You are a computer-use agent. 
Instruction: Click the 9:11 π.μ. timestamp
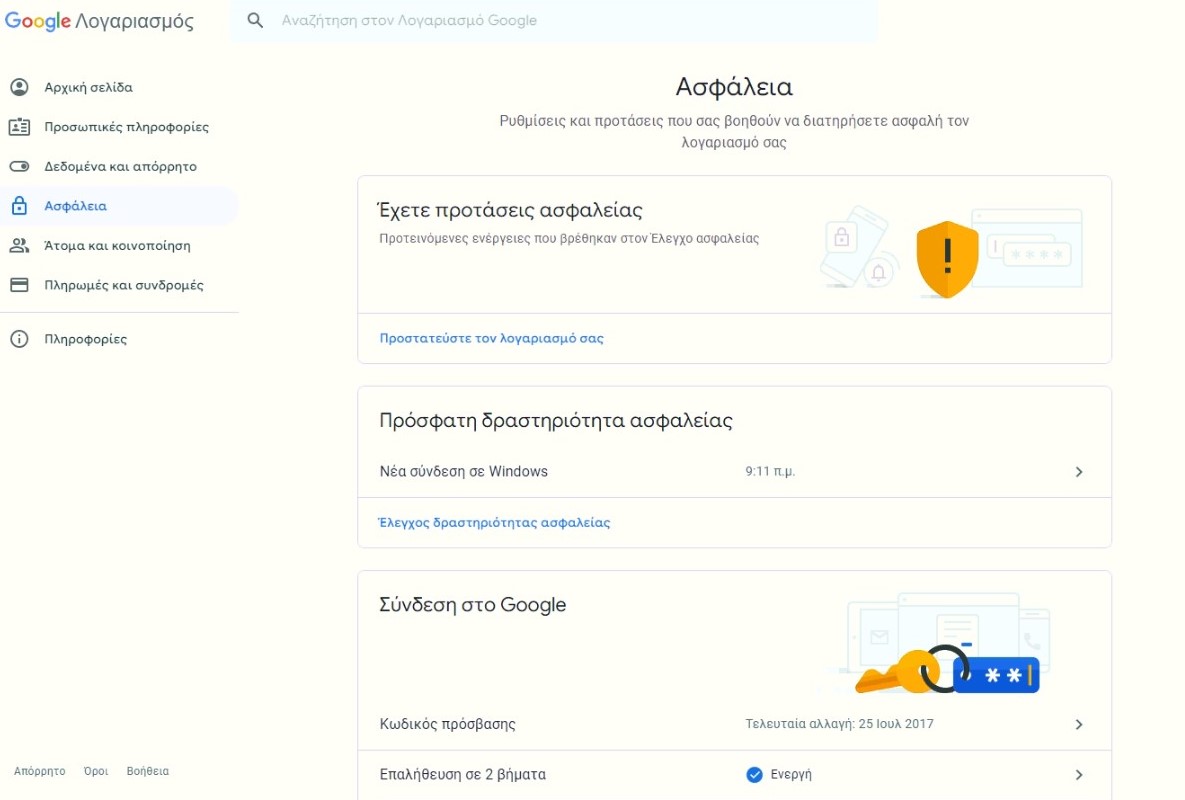(x=770, y=471)
